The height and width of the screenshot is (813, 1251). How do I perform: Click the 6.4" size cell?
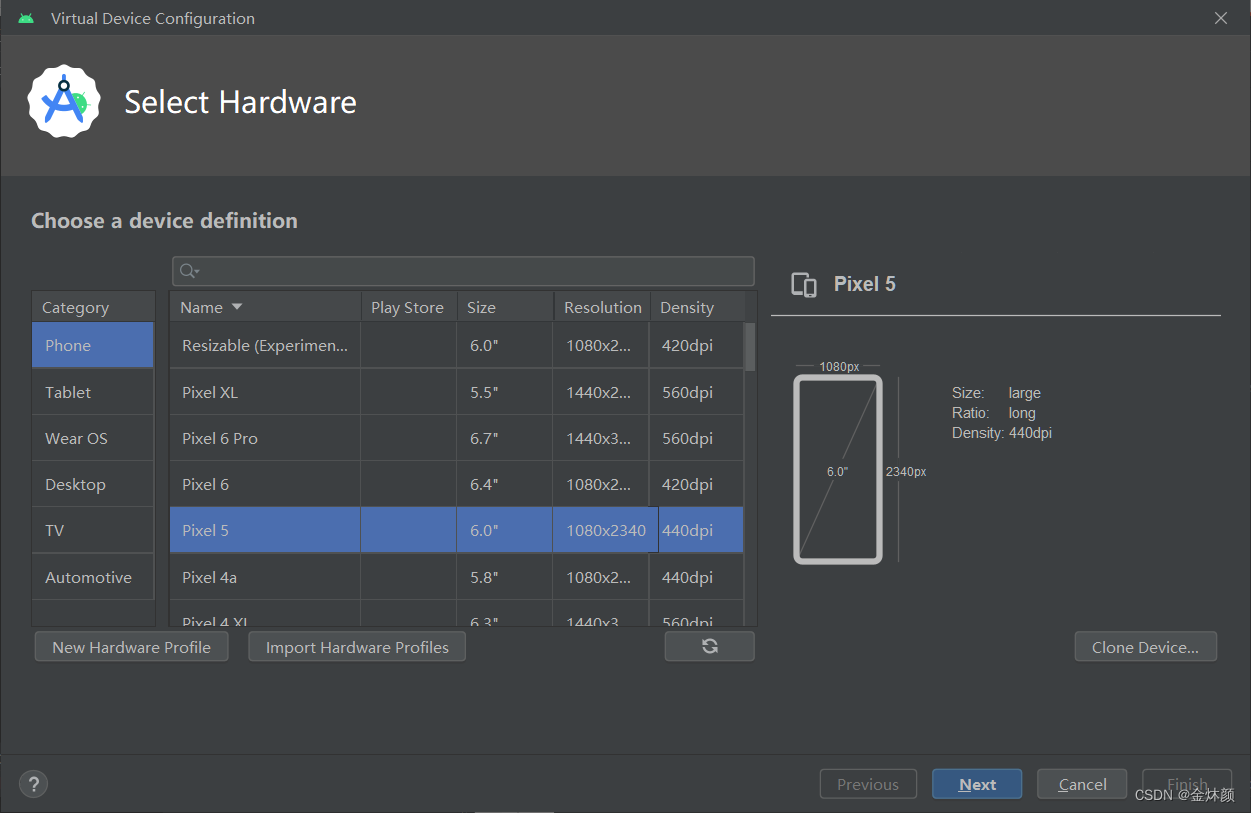point(505,484)
